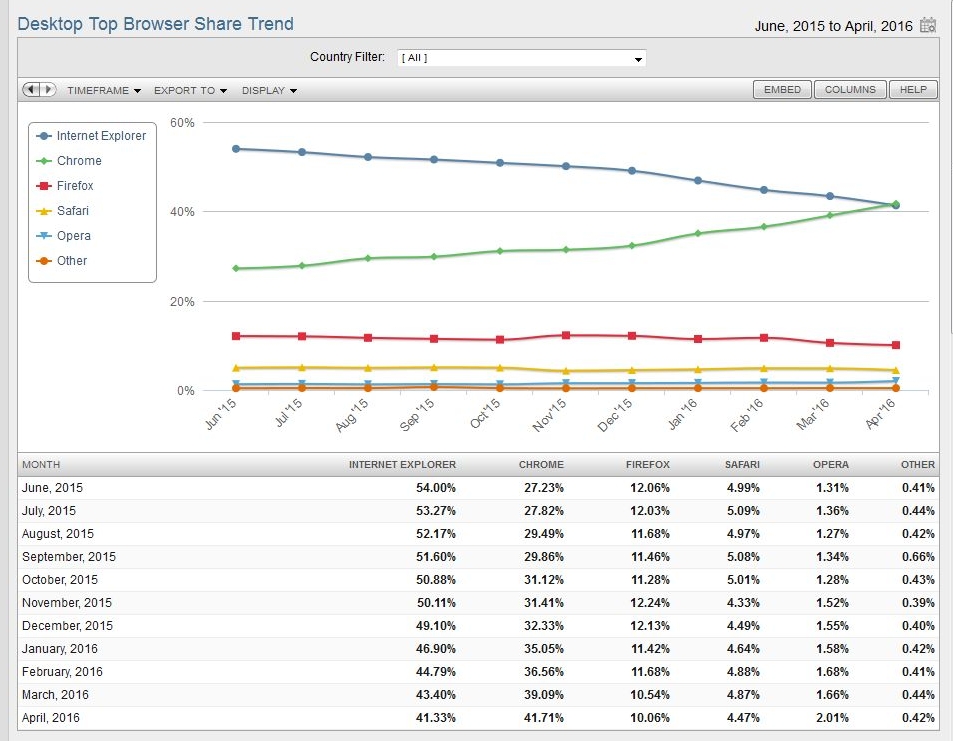
Task: Click the HELP button
Action: tap(913, 89)
